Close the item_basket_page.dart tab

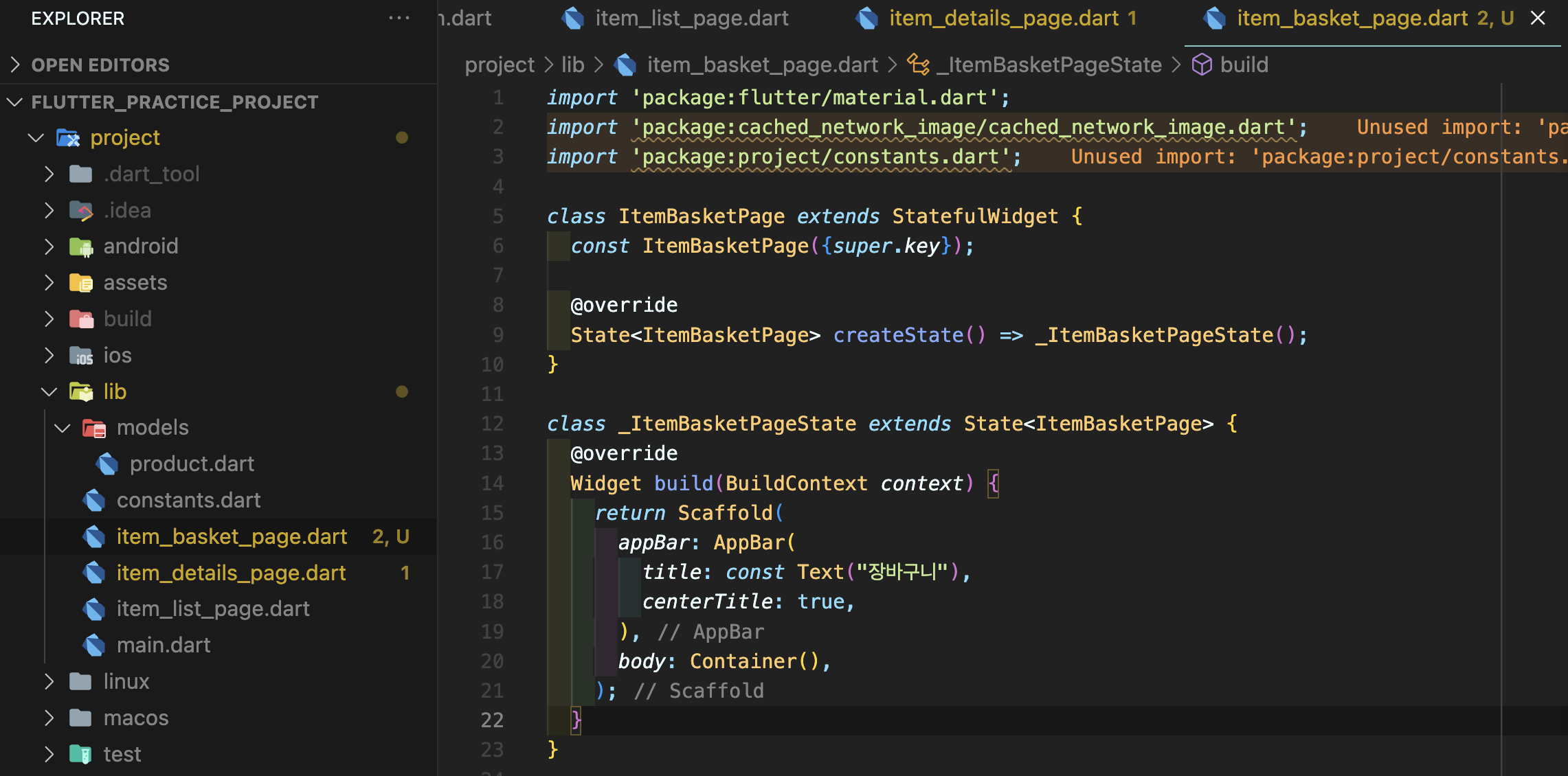click(1538, 19)
